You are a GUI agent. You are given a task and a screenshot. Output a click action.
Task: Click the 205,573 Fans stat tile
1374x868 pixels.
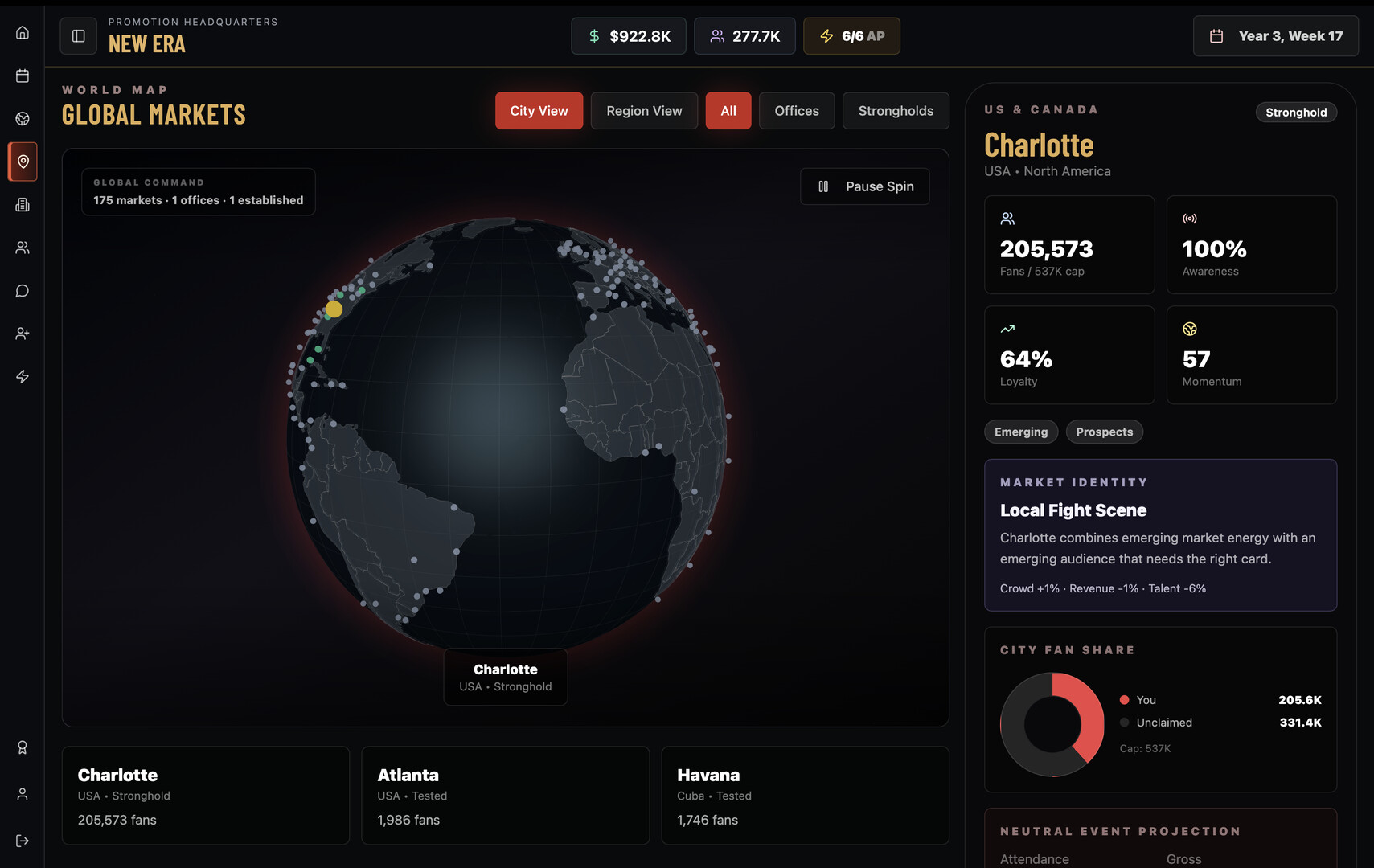pyautogui.click(x=1069, y=245)
